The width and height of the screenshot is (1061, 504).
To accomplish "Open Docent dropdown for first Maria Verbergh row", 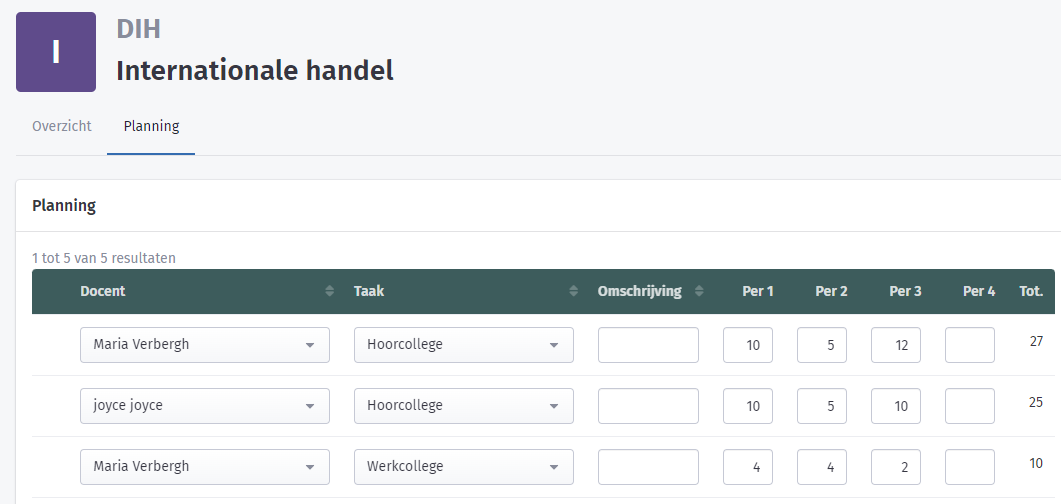I will point(205,345).
